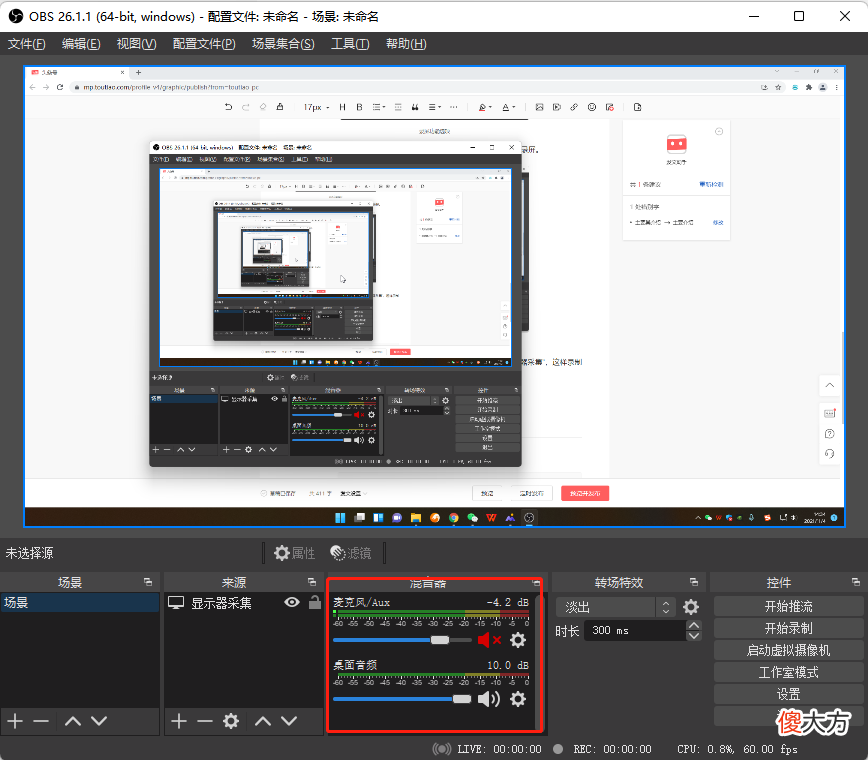Image resolution: width=868 pixels, height=760 pixels.
Task: Open the 帮助(H) menu
Action: coord(406,44)
